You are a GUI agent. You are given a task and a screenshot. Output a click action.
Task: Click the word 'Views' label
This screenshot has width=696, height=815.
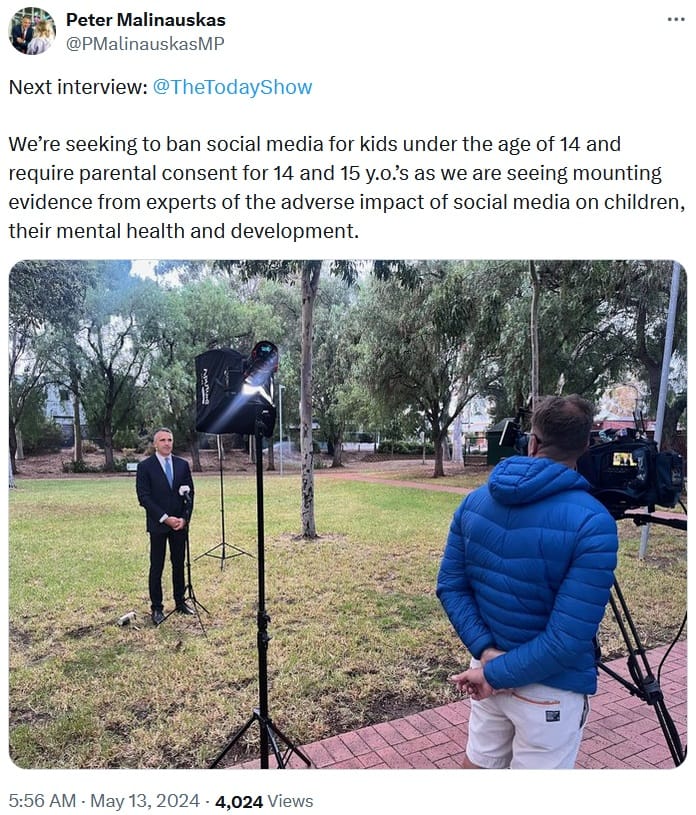click(291, 801)
